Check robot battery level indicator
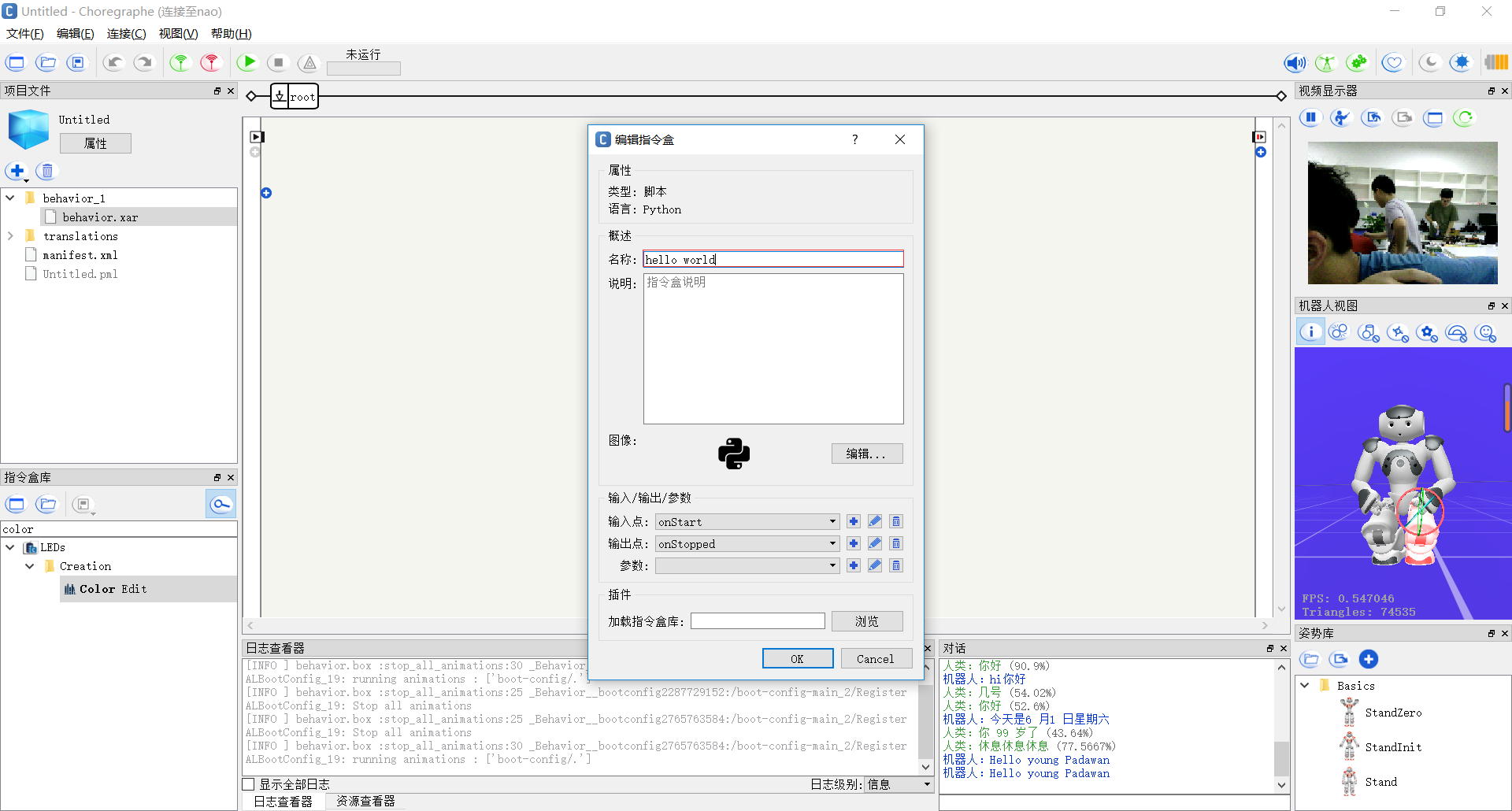The image size is (1512, 811). point(1497,62)
